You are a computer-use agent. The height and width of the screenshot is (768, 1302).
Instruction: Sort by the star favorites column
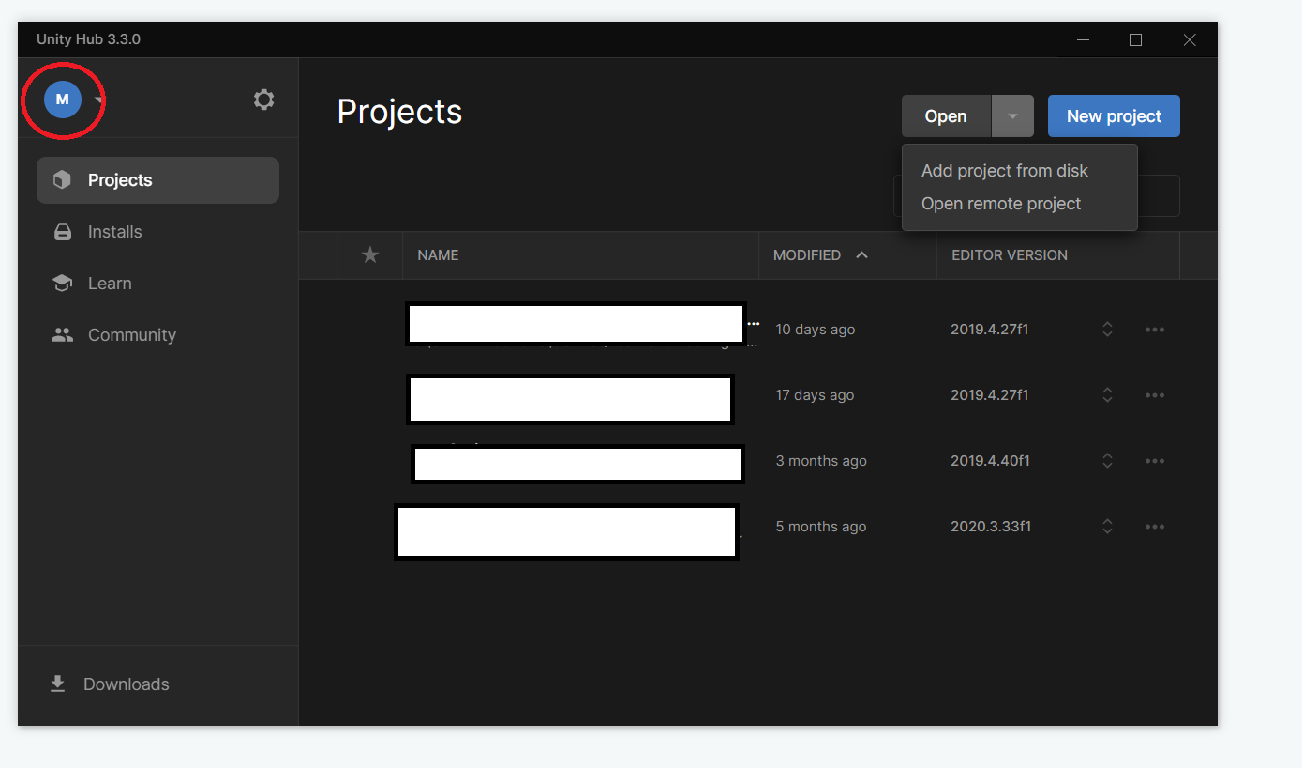point(370,255)
